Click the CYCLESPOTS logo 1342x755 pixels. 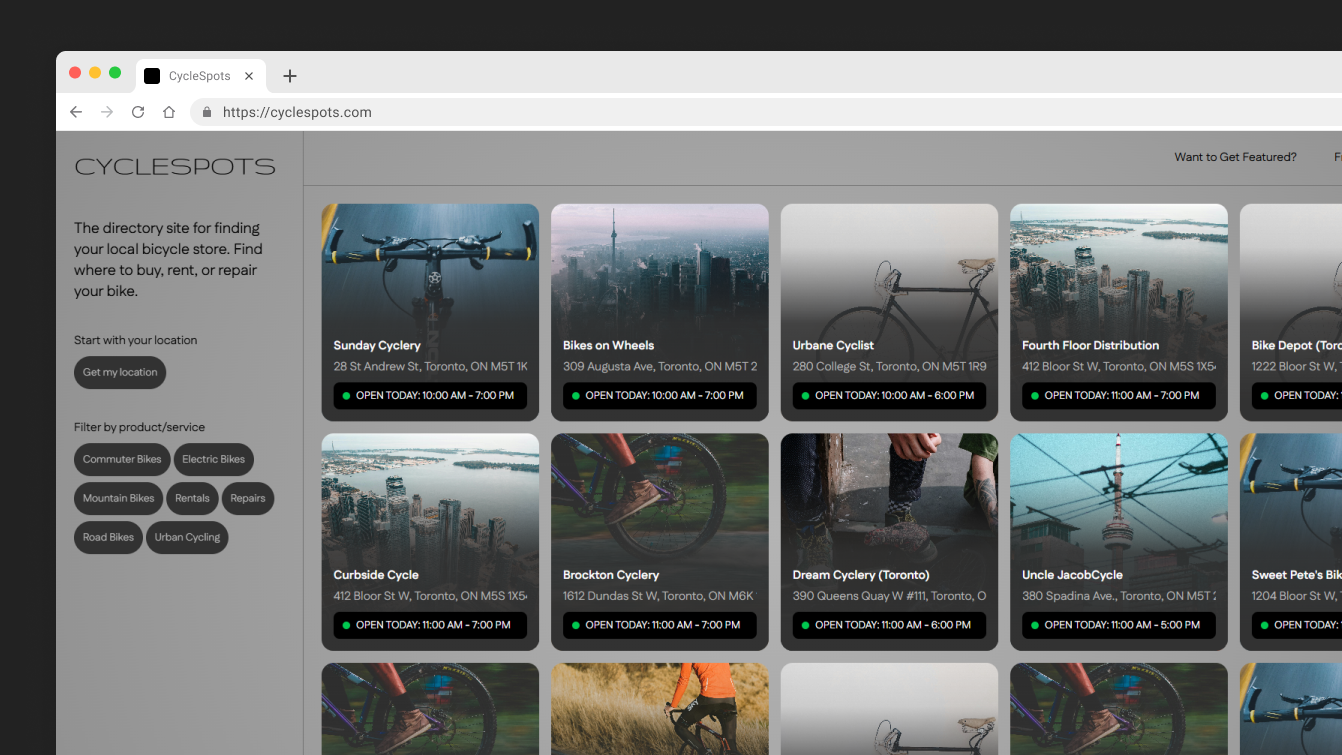click(175, 167)
